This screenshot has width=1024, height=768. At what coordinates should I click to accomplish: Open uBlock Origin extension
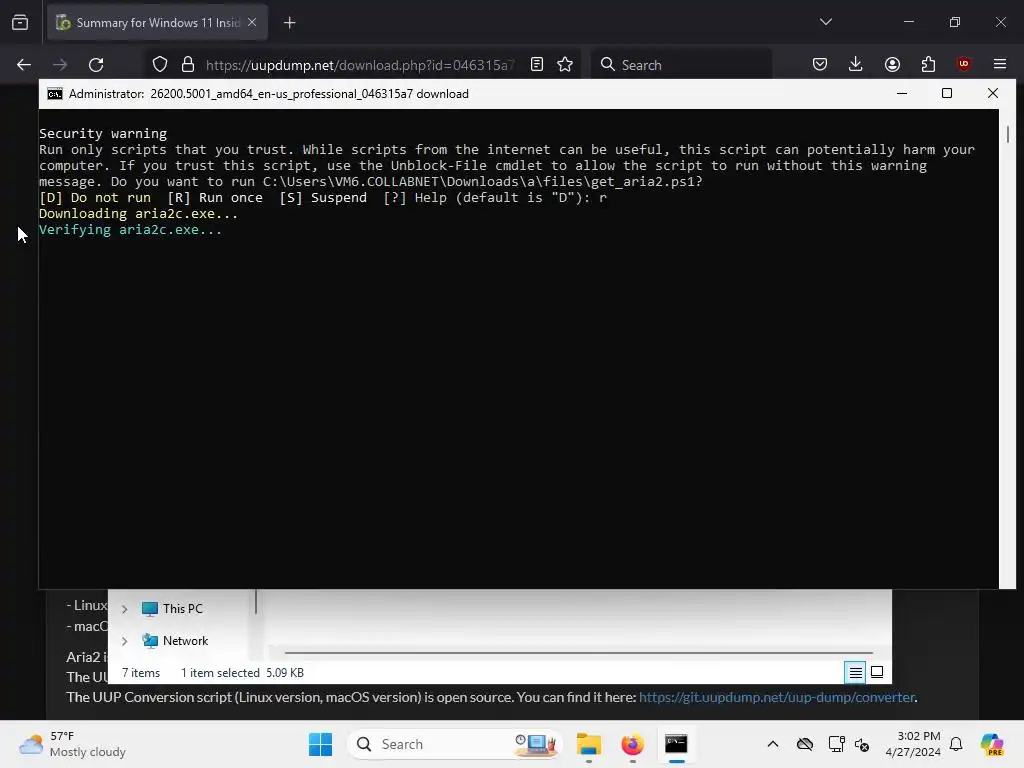click(x=963, y=64)
